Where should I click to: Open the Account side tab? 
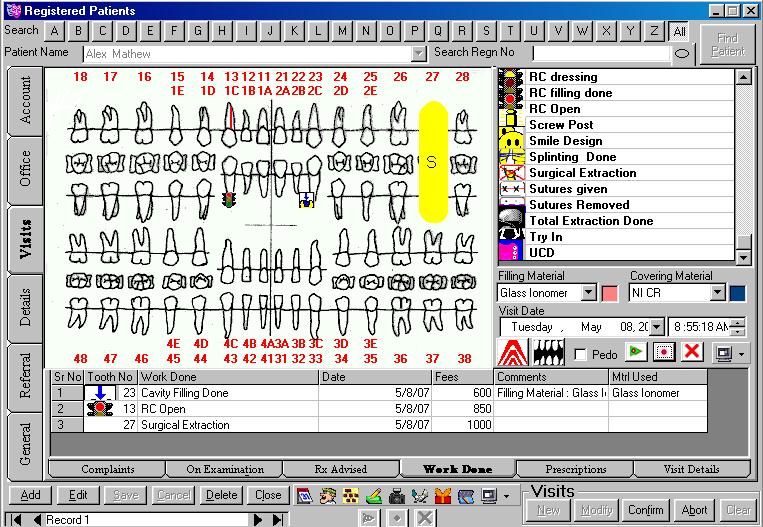(25, 101)
